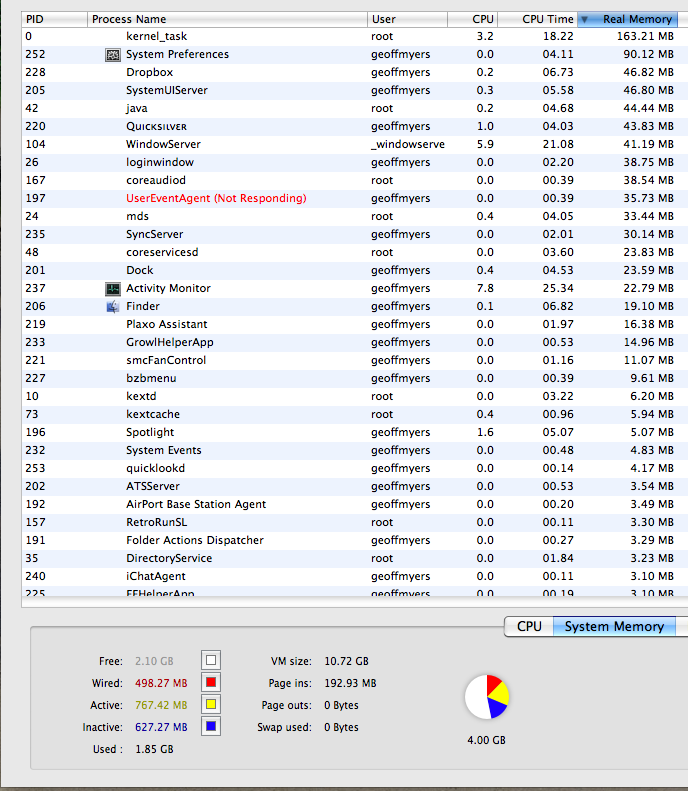Click the 10.72 GB VM size value

[x=347, y=661]
